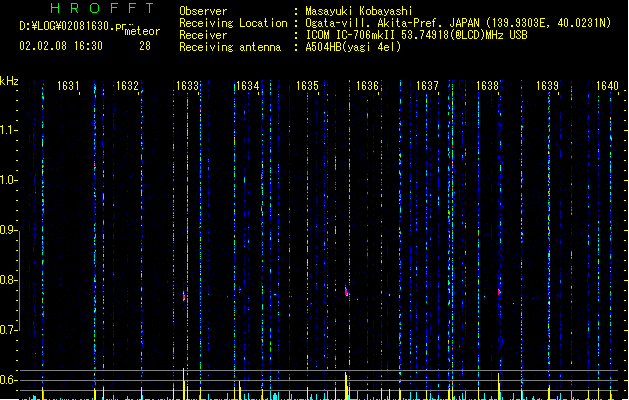Viewport: 629px width, 400px height.
Task: Click time marker 1631
Action: click(x=68, y=86)
